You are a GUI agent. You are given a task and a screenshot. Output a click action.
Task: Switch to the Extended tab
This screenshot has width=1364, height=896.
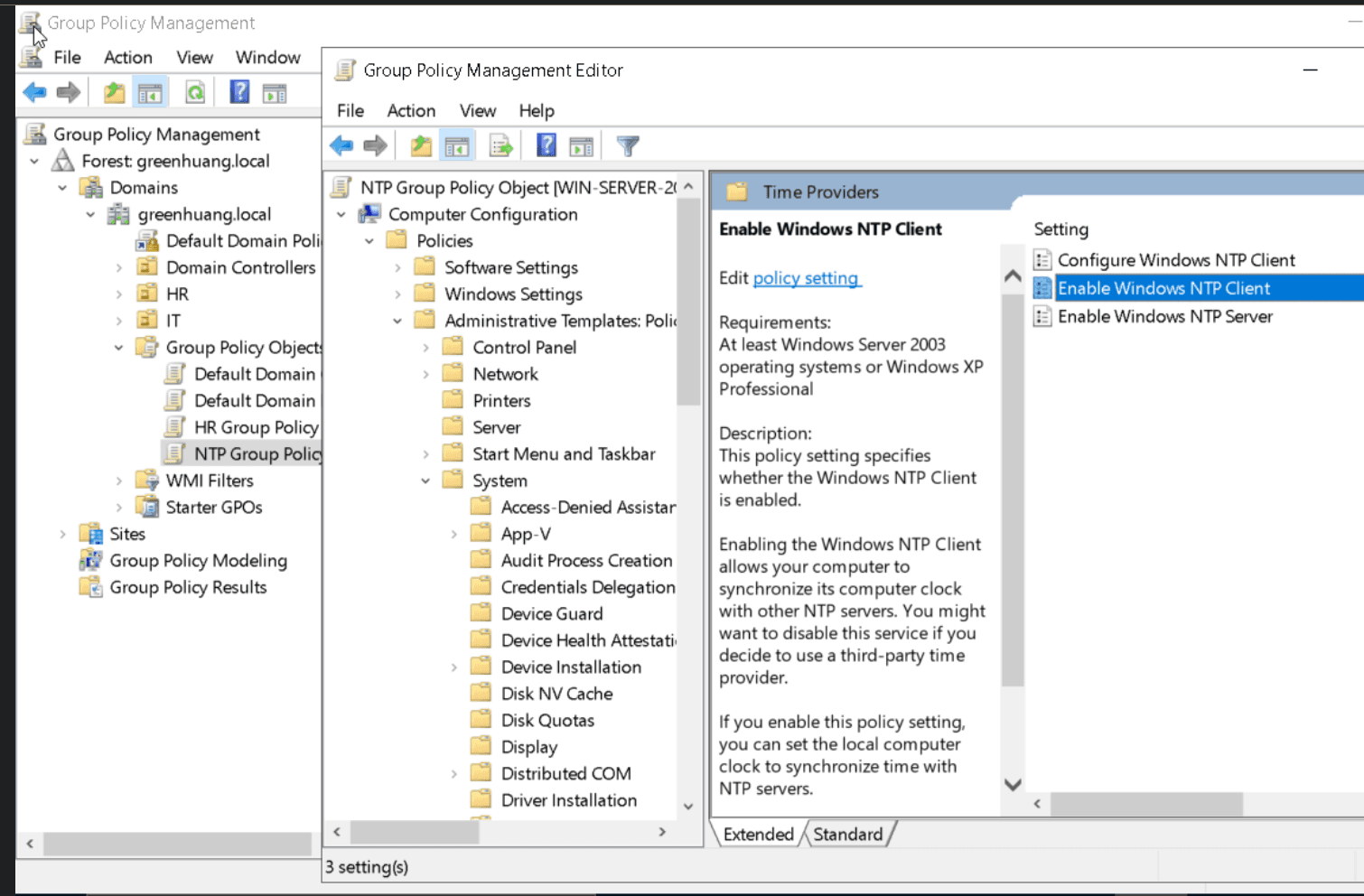tap(759, 834)
